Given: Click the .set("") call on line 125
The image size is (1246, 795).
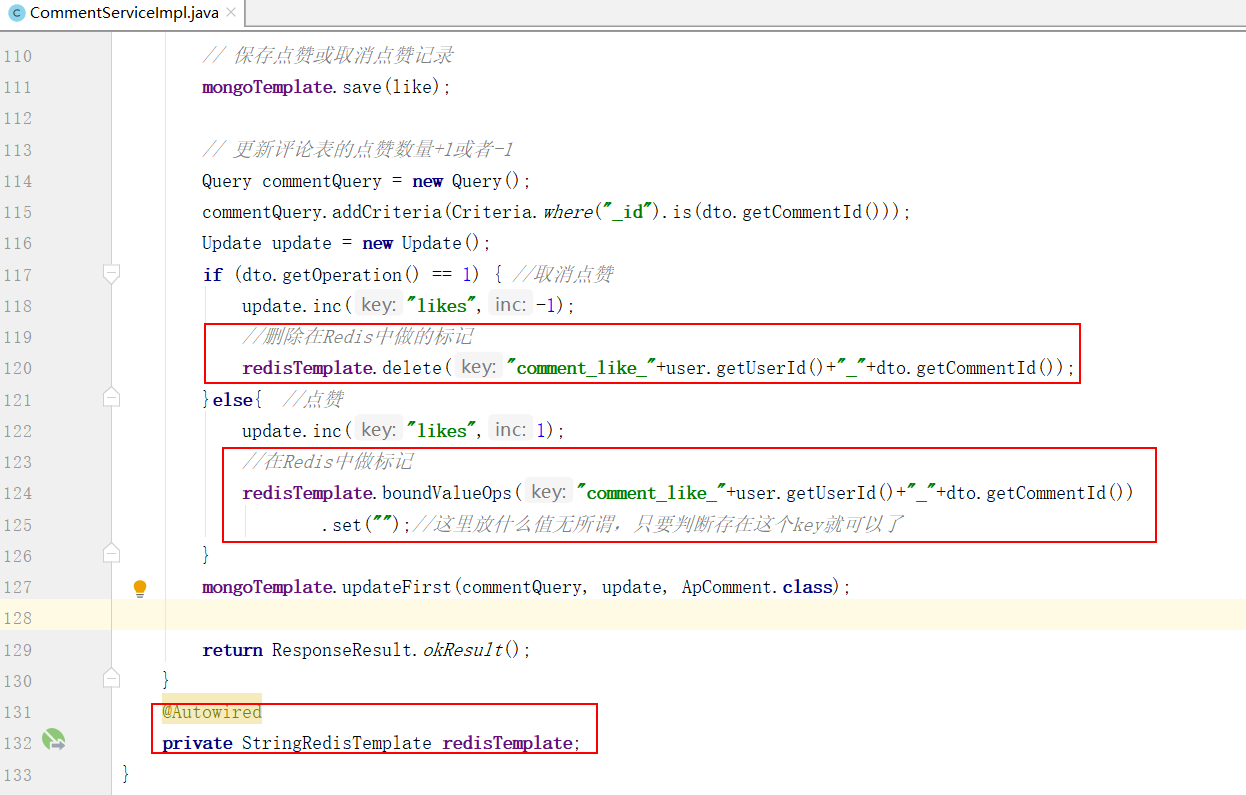Looking at the screenshot, I should [x=366, y=524].
